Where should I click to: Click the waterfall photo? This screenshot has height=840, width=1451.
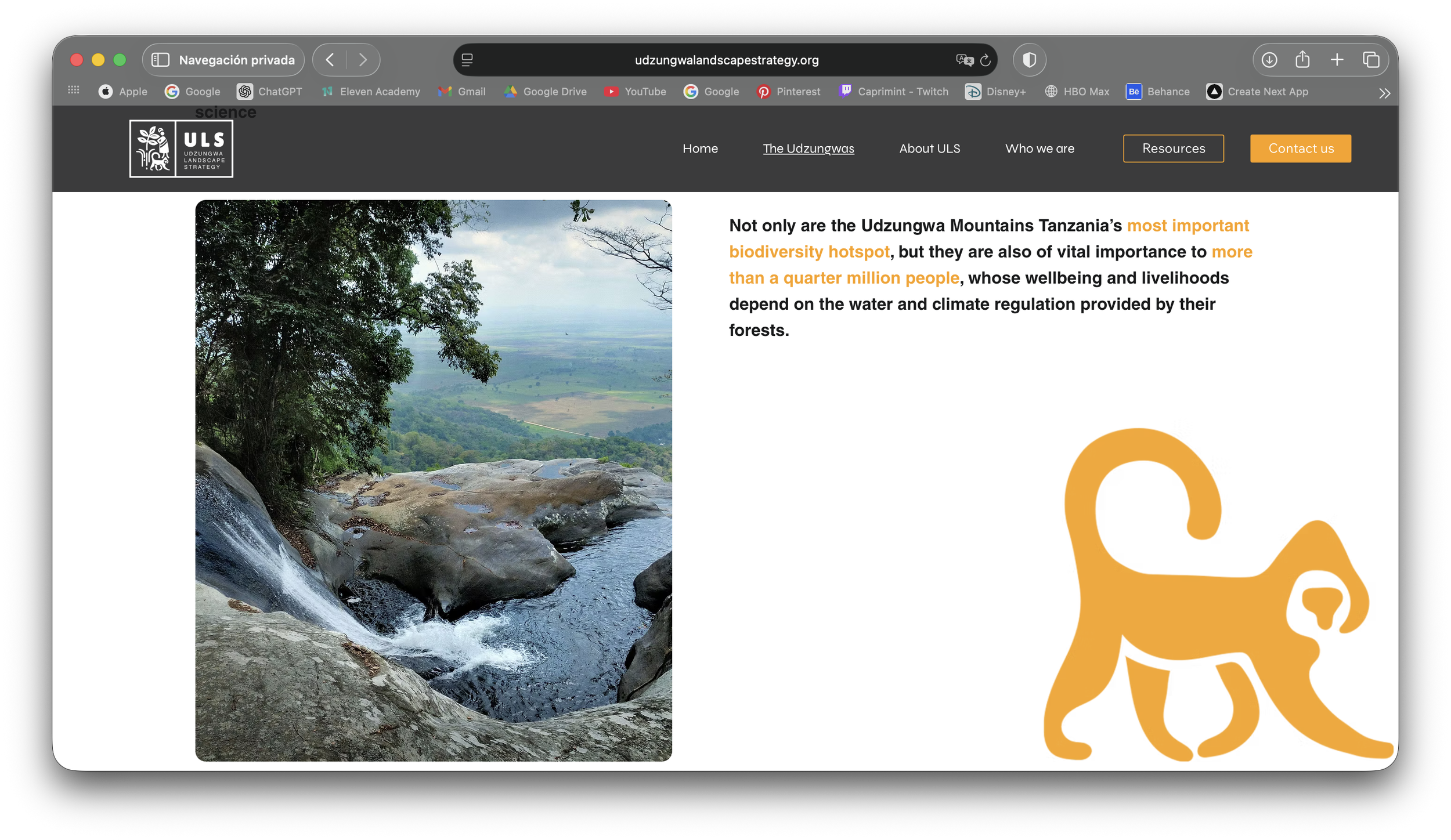(x=434, y=480)
